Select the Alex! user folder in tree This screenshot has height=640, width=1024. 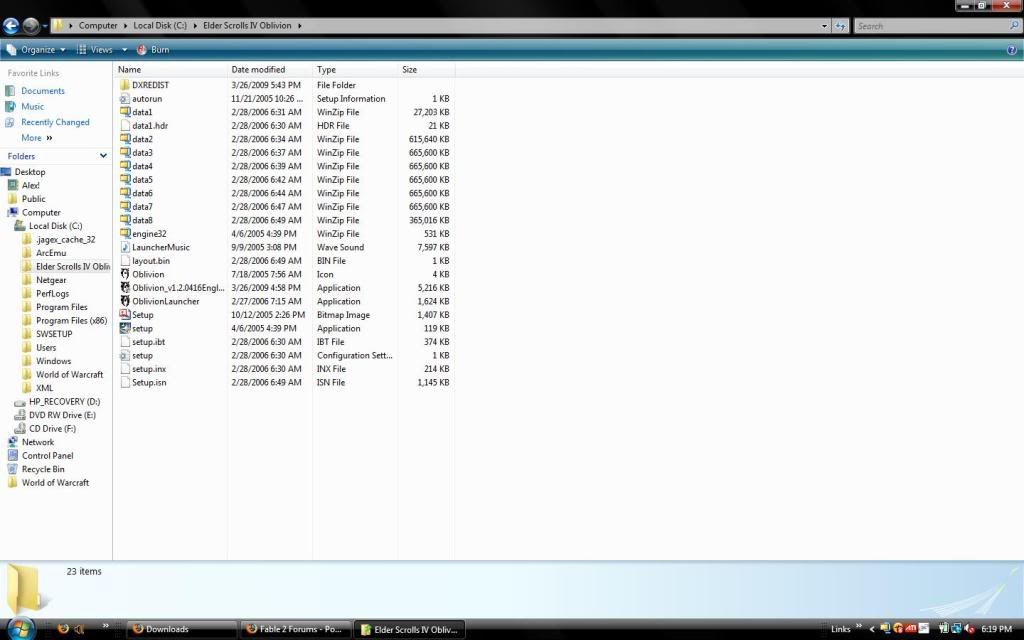click(x=31, y=185)
